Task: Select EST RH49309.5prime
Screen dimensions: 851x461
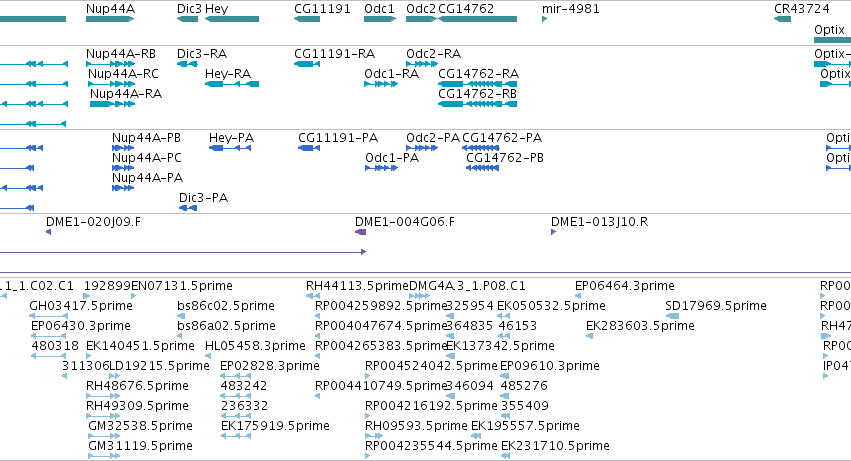Action: [x=103, y=416]
